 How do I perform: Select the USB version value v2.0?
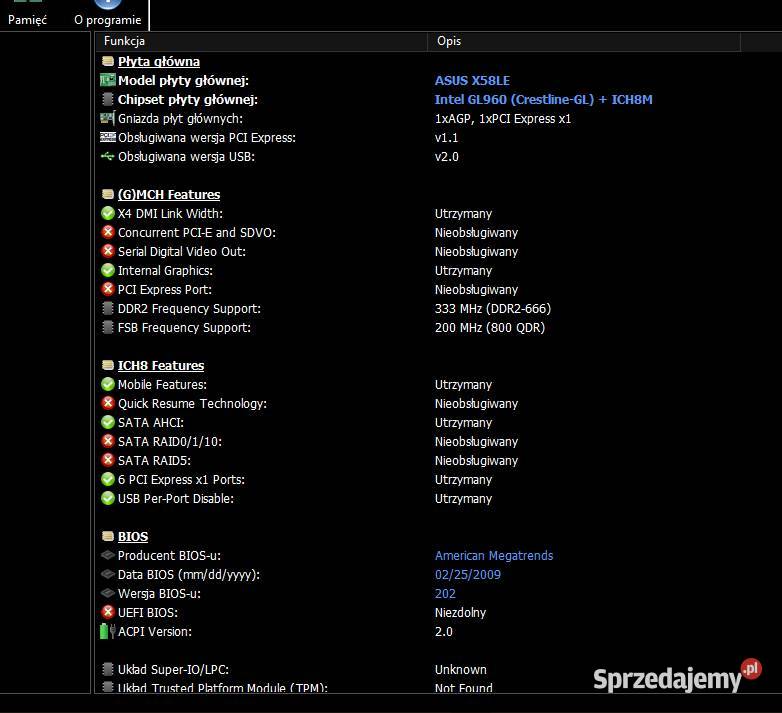coord(446,157)
